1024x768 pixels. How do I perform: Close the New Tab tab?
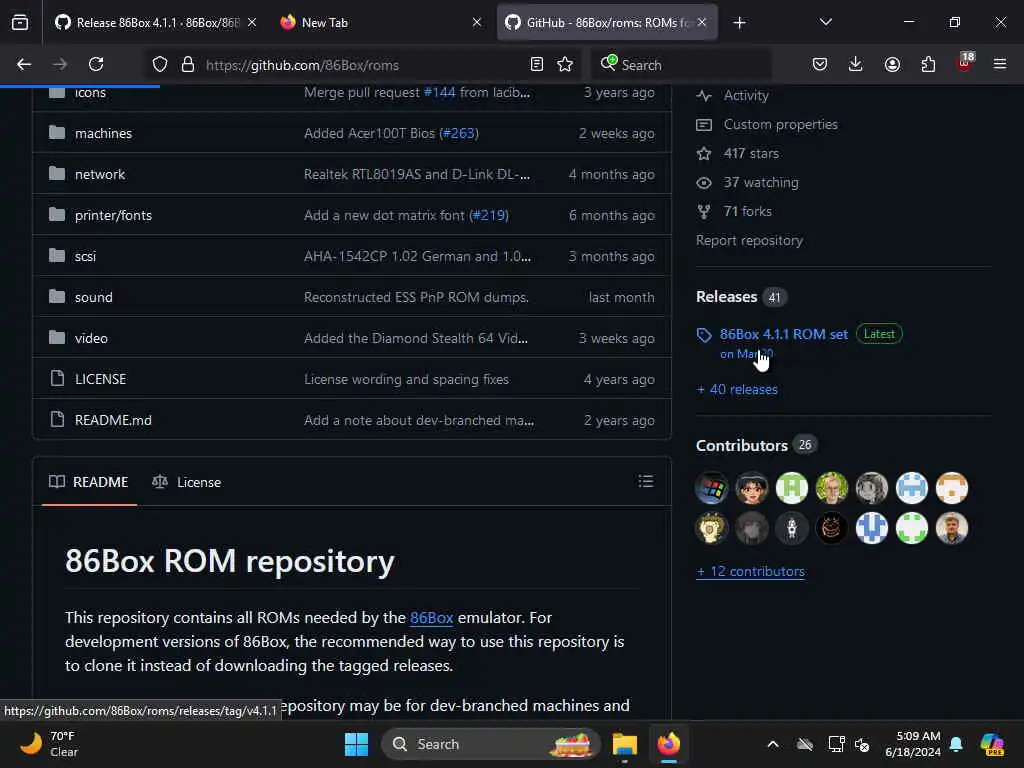[x=477, y=22]
